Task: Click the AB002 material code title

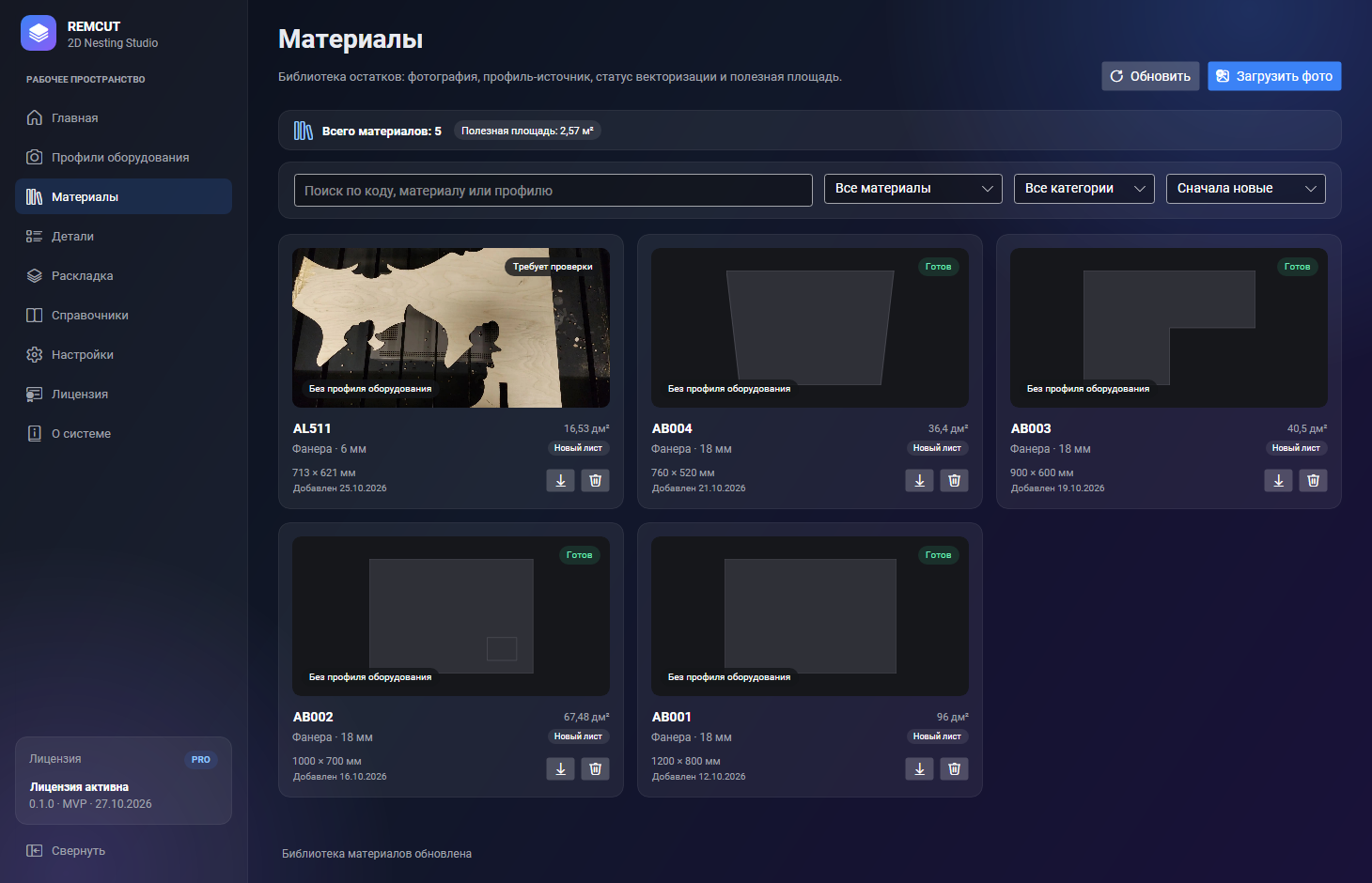Action: point(313,717)
